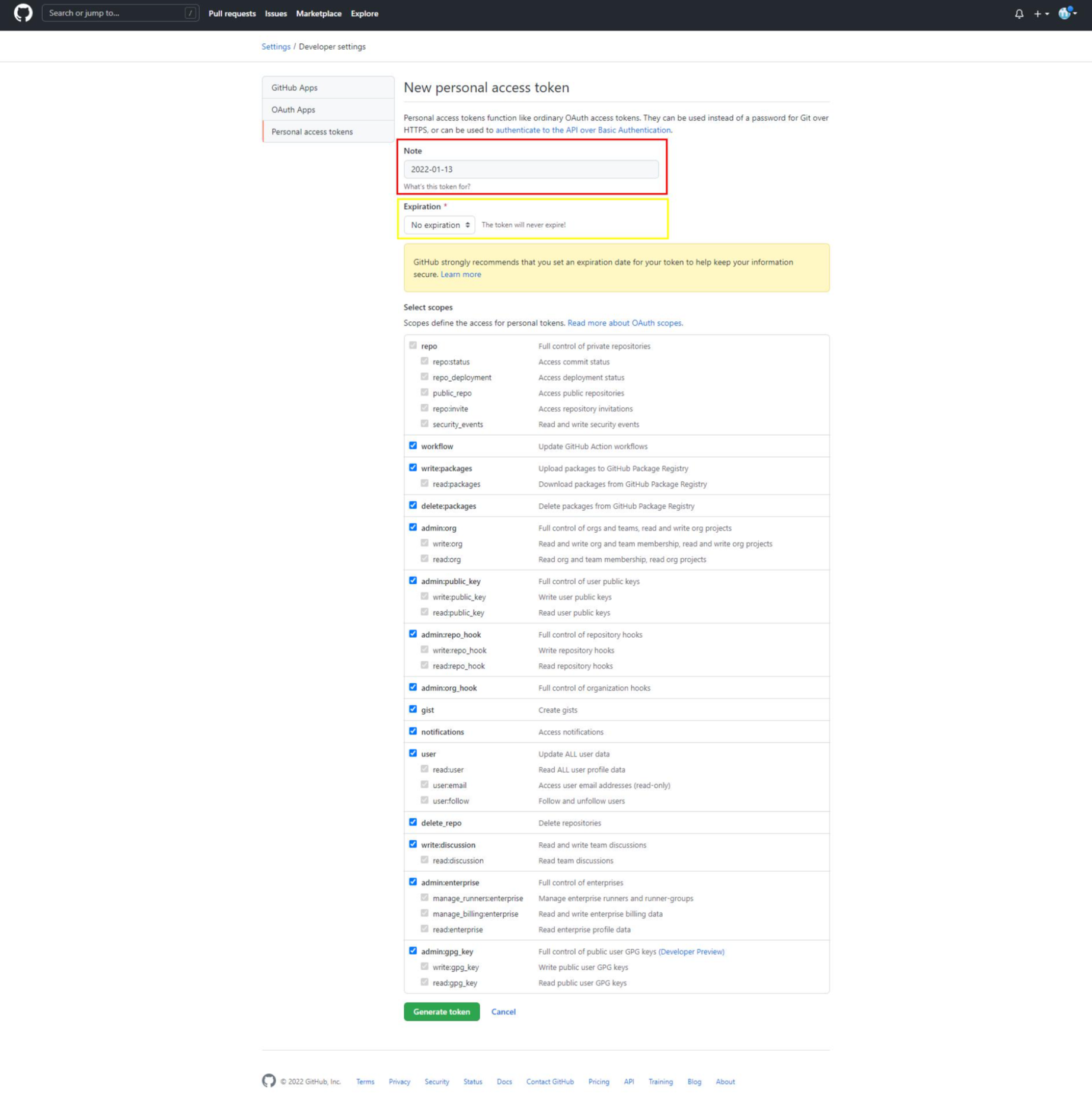Open About in footer
1092x1100 pixels.
click(725, 1082)
